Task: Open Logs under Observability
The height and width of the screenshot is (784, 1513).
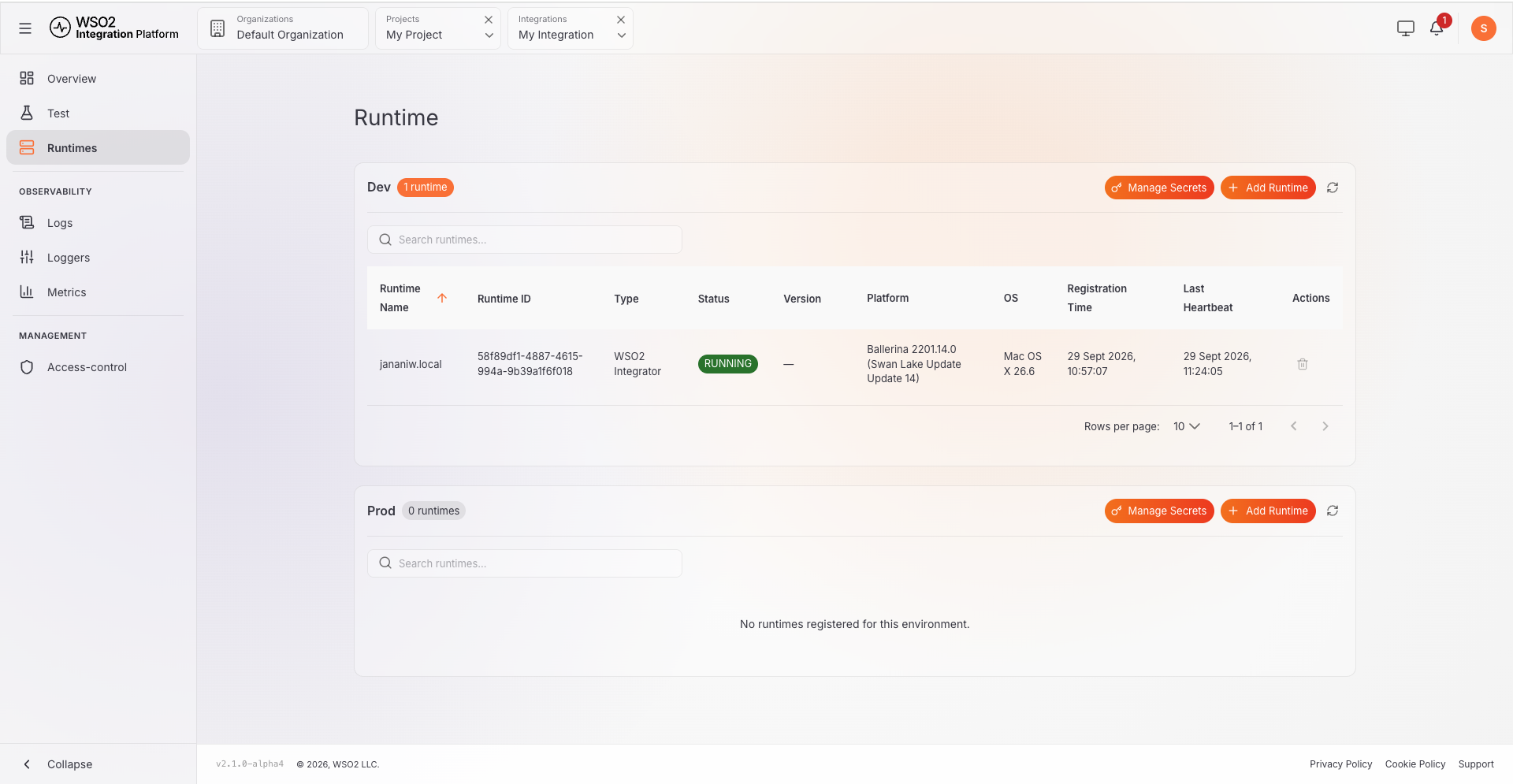Action: tap(98, 223)
